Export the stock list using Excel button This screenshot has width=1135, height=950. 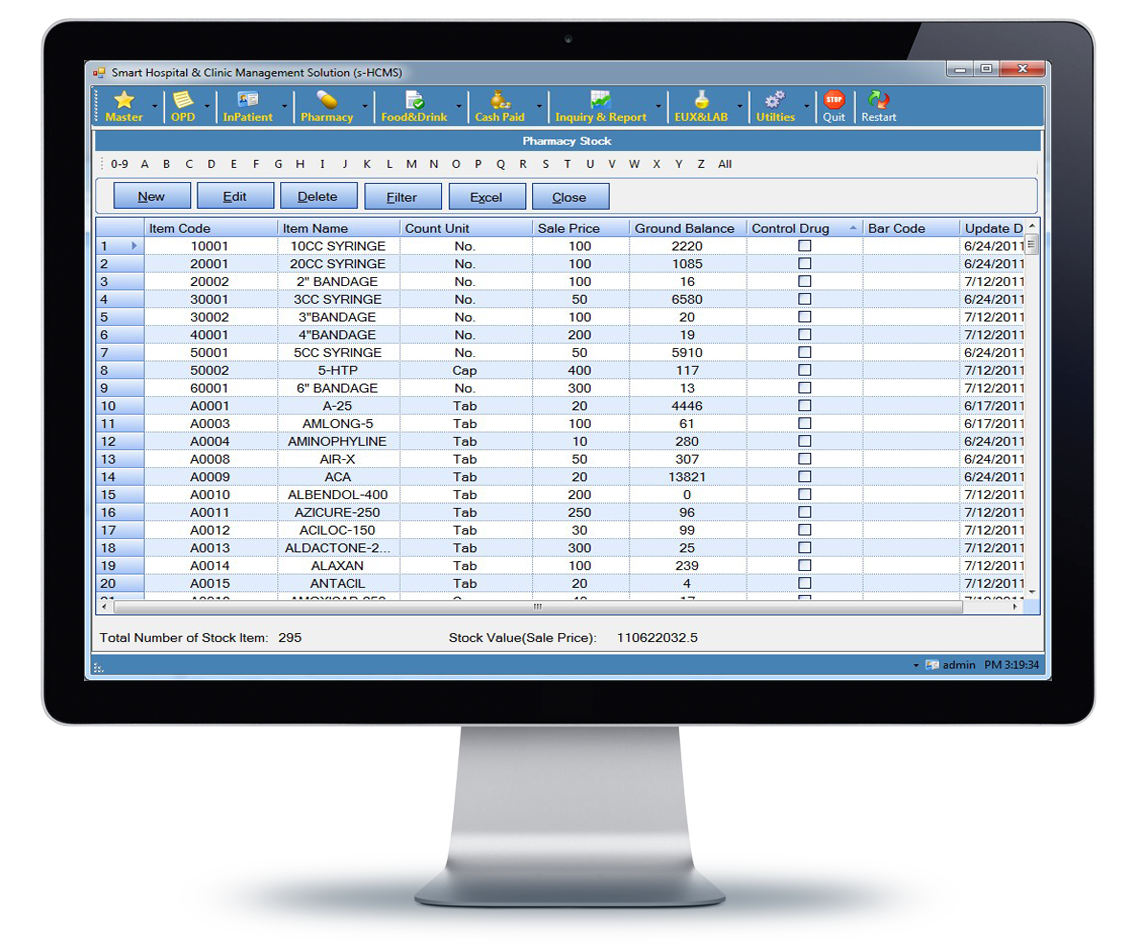click(x=486, y=197)
